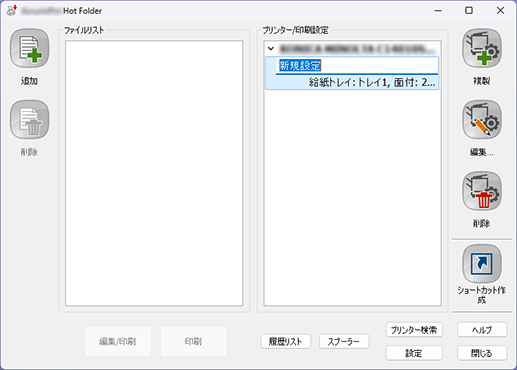Open the 編集... edit print setting icon
Screen dimensions: 517x370
(482, 120)
